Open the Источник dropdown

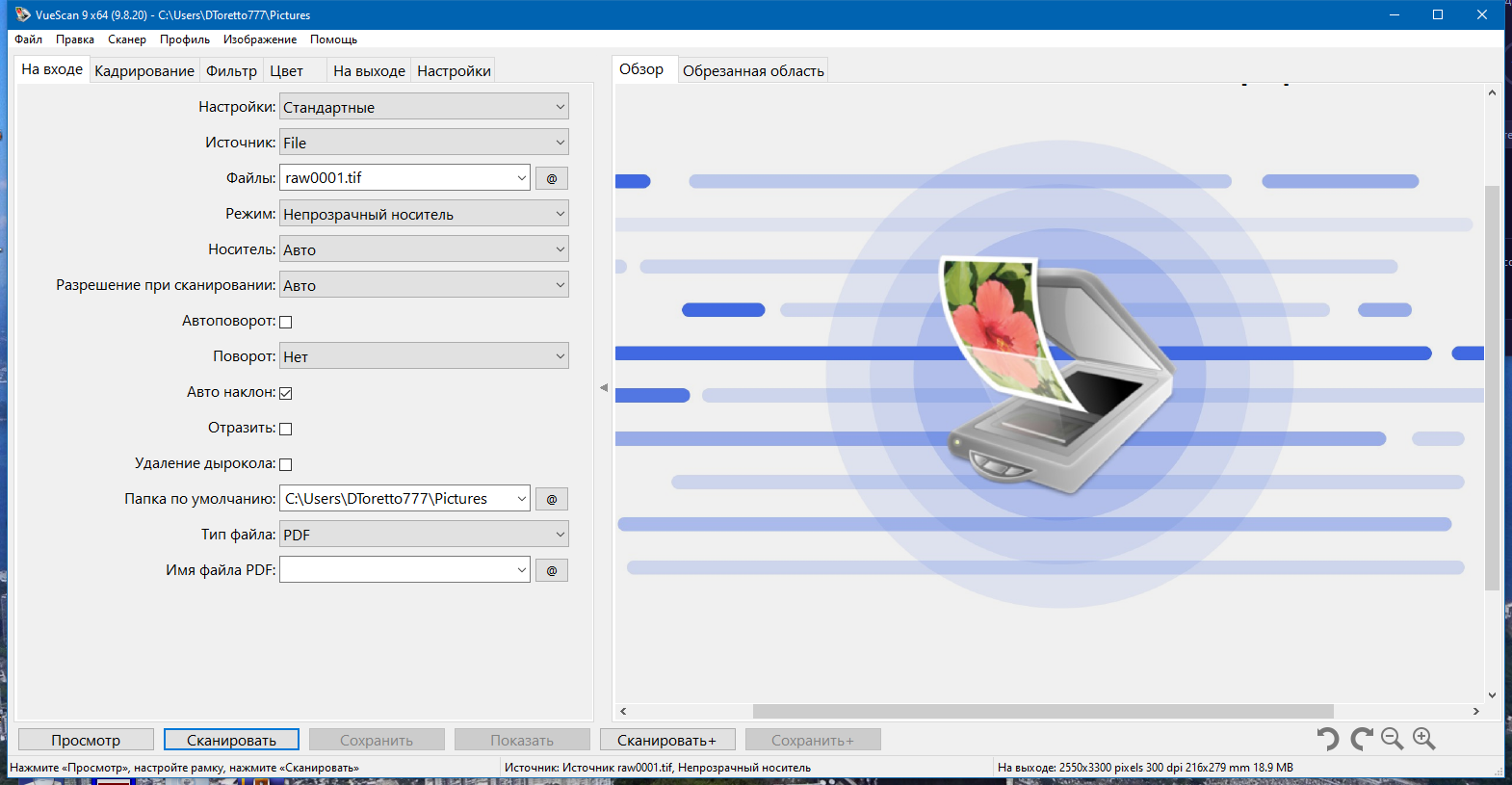pos(424,143)
